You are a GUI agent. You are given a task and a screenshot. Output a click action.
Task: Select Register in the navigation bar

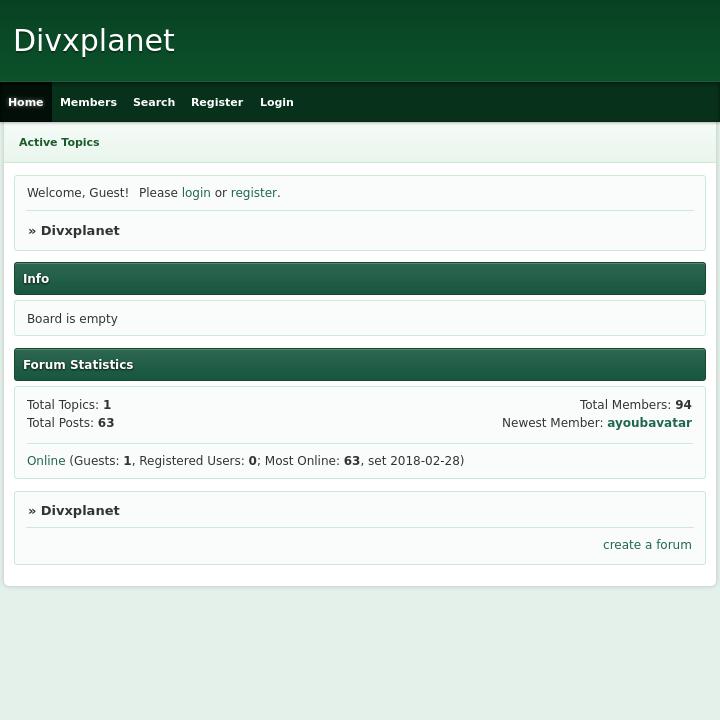click(x=217, y=102)
